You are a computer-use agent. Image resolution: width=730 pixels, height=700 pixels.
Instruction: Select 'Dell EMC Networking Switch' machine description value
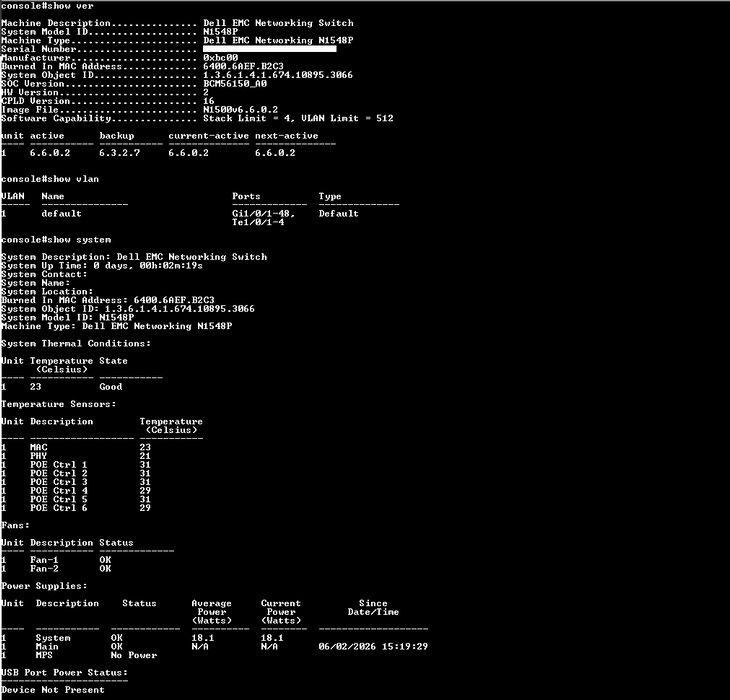[x=278, y=23]
